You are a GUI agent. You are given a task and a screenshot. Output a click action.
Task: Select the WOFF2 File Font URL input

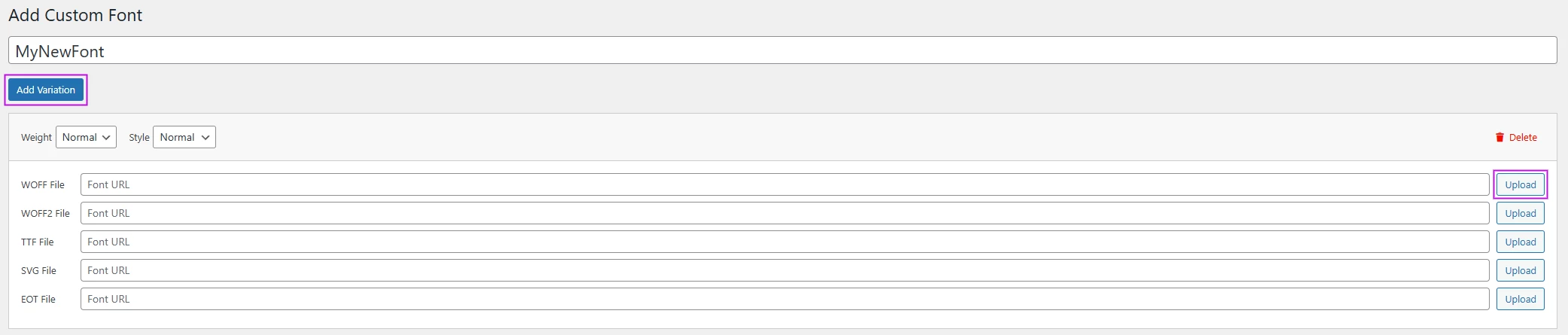pos(784,213)
